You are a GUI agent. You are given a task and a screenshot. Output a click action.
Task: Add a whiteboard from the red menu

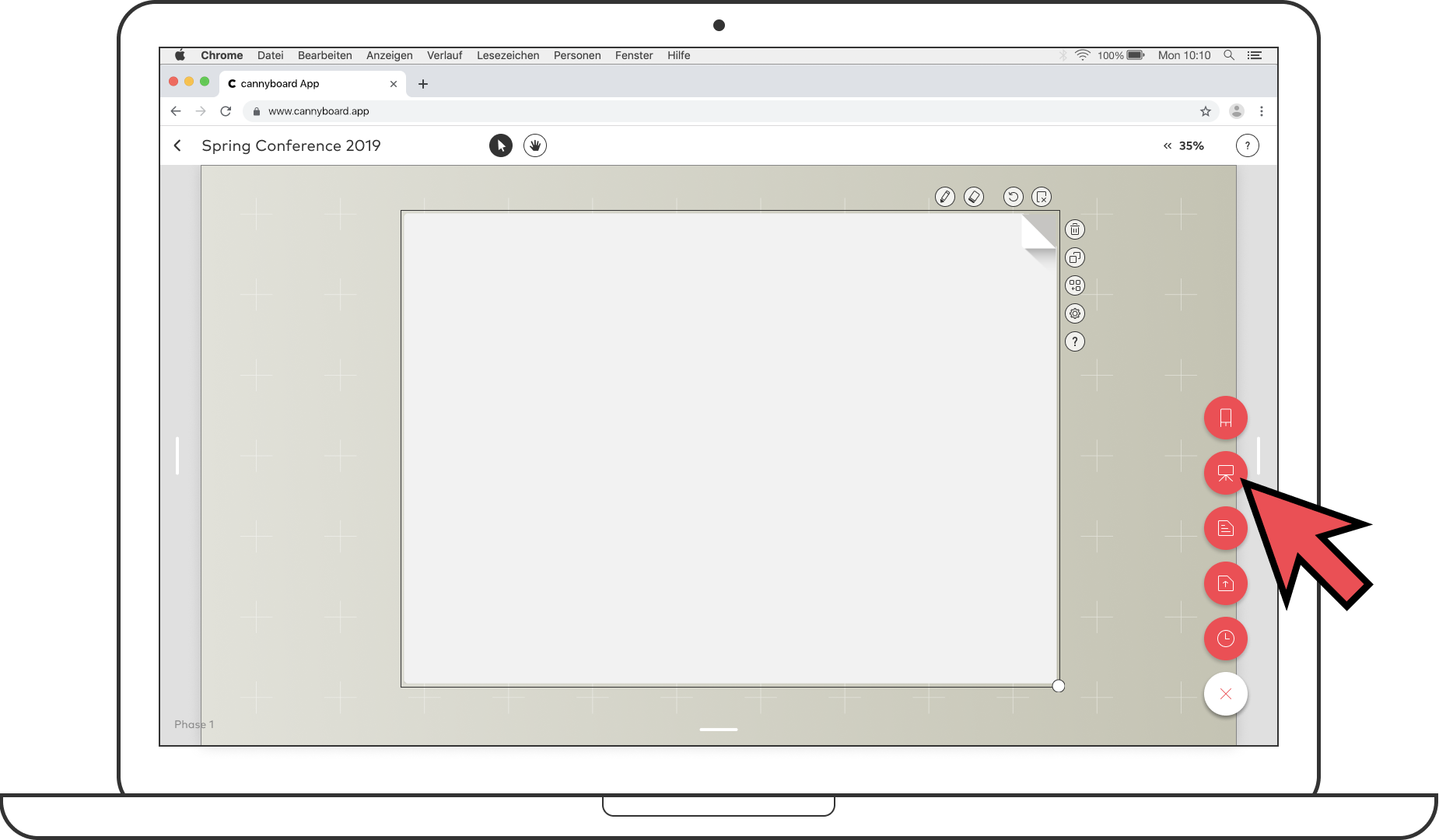click(x=1226, y=473)
